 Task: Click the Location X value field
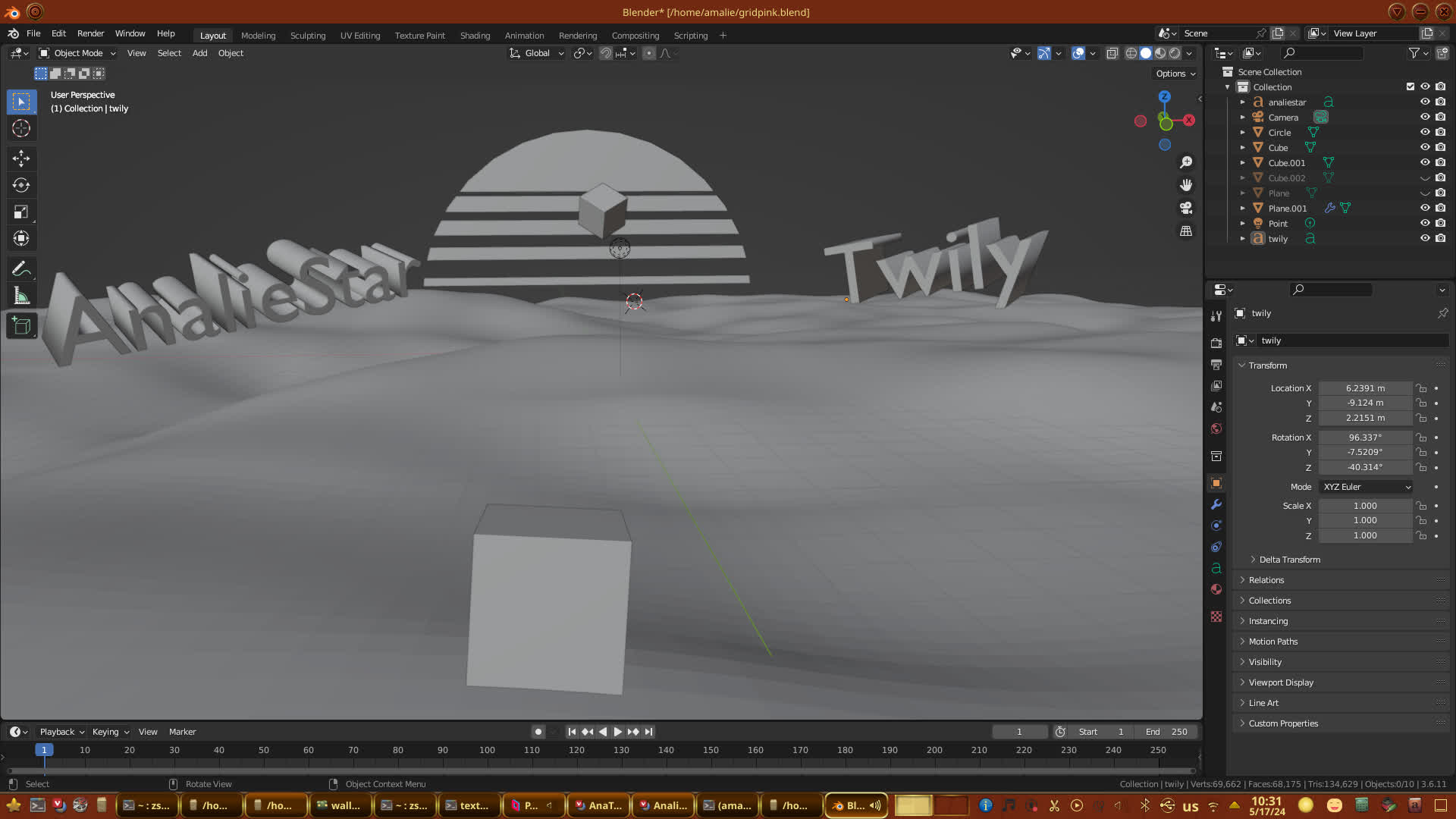(x=1365, y=388)
